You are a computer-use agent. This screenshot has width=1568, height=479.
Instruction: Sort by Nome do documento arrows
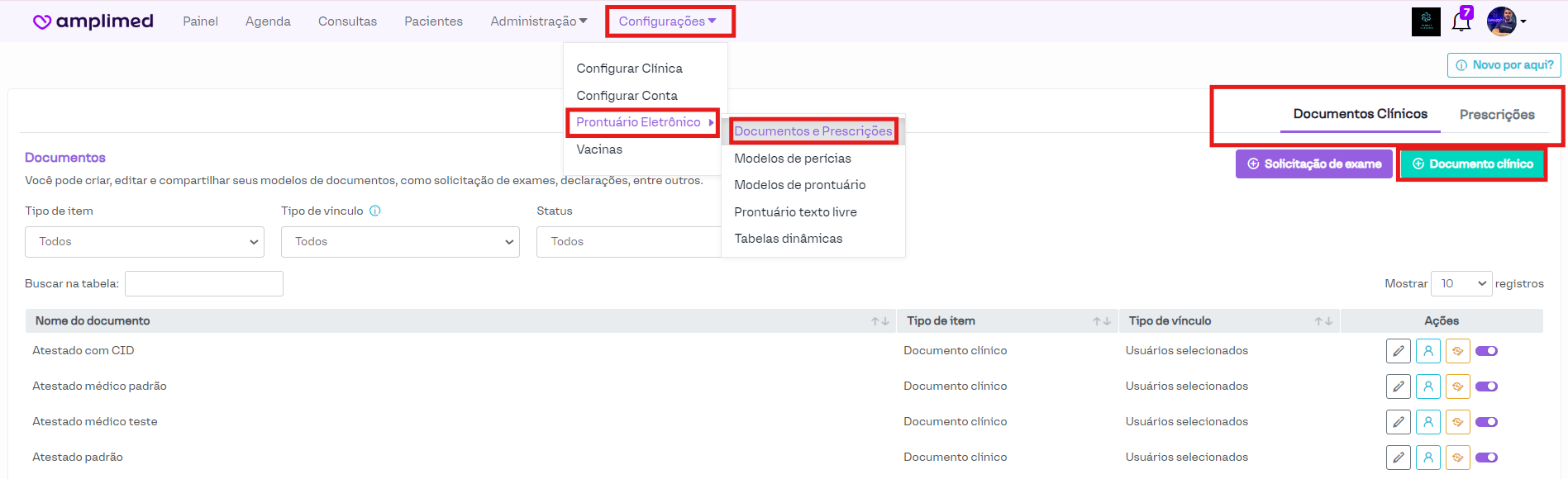coord(879,321)
